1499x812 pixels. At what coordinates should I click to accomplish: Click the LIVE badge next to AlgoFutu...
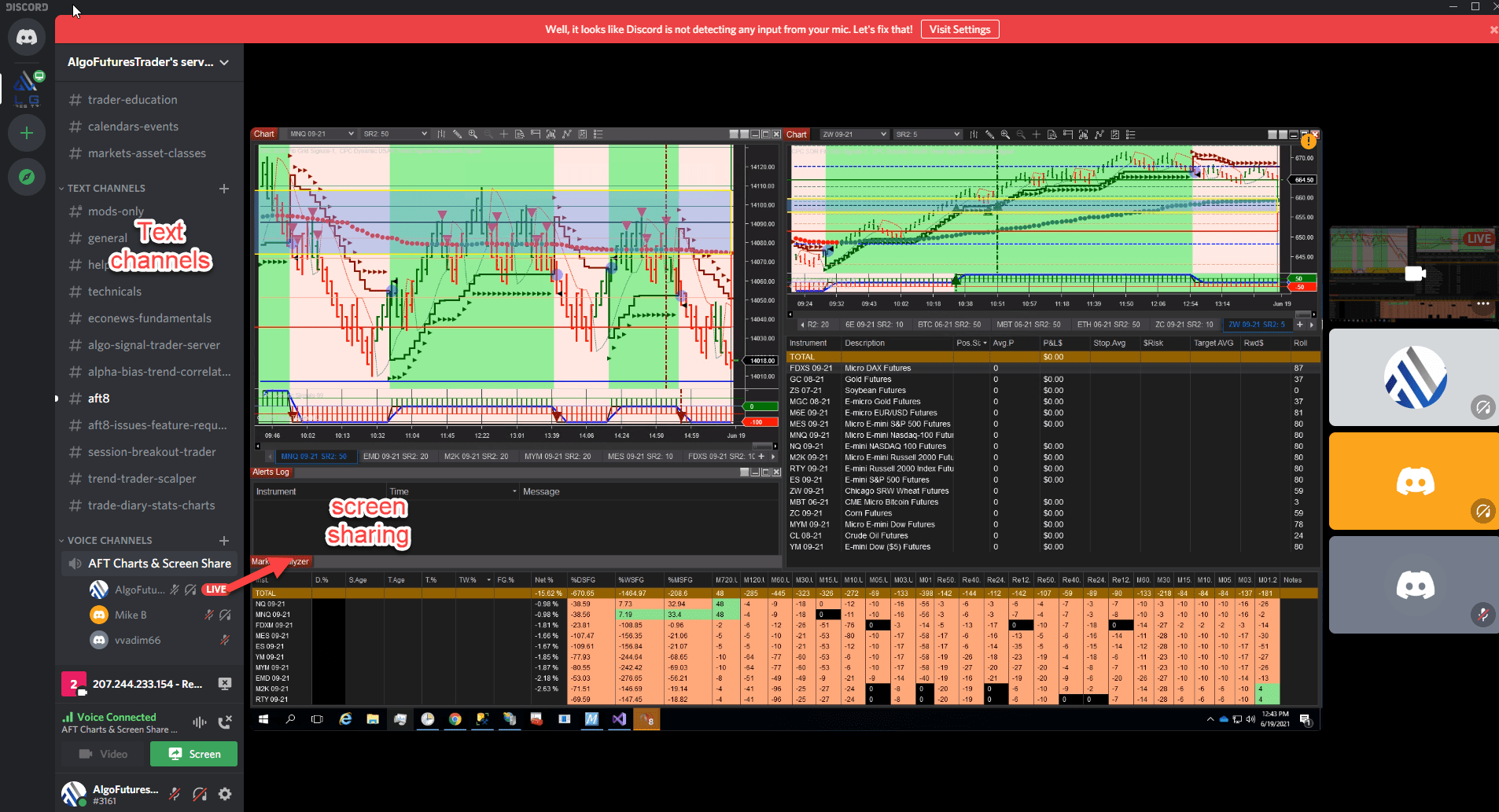215,590
